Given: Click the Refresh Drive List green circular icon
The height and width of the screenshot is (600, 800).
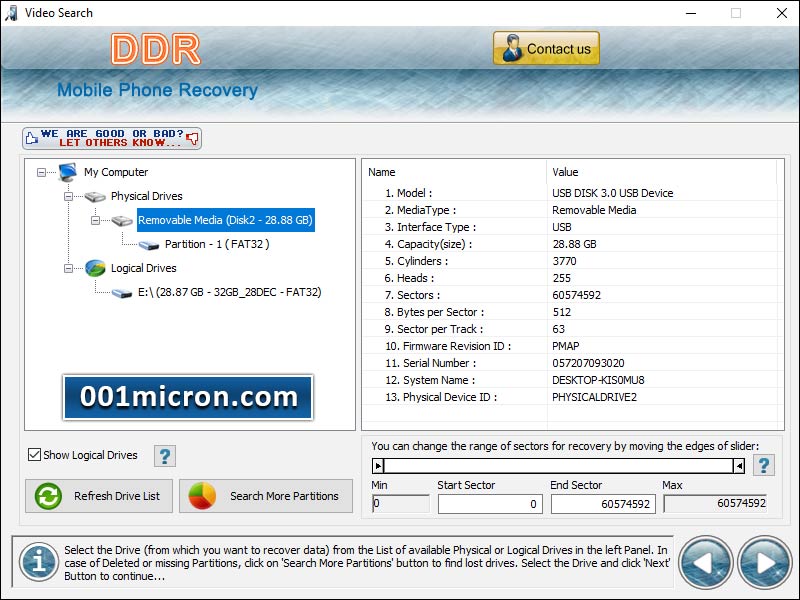Looking at the screenshot, I should coord(48,496).
